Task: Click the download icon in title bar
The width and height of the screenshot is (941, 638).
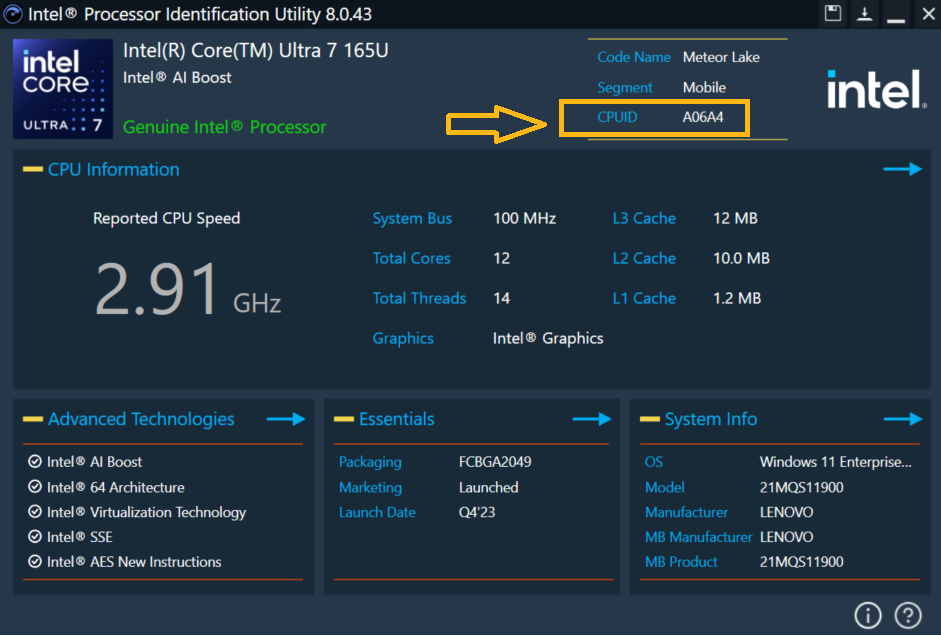Action: [x=864, y=13]
